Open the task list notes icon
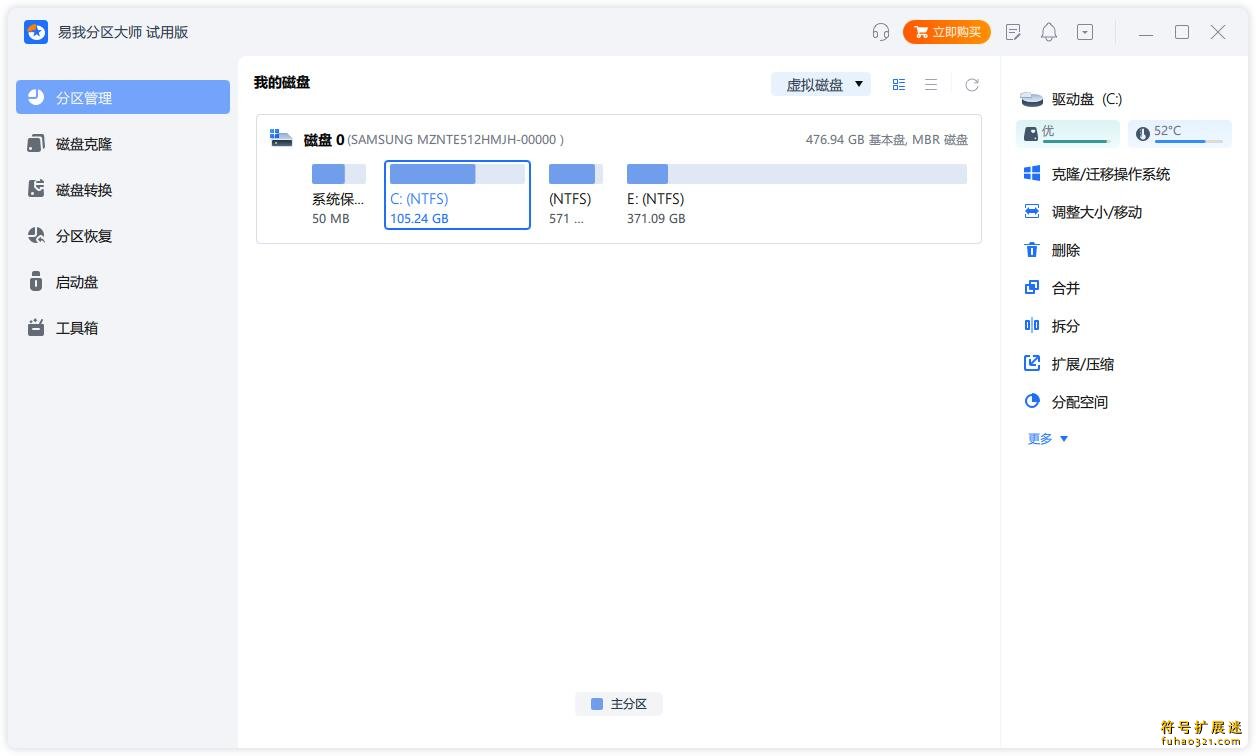 coord(1013,32)
